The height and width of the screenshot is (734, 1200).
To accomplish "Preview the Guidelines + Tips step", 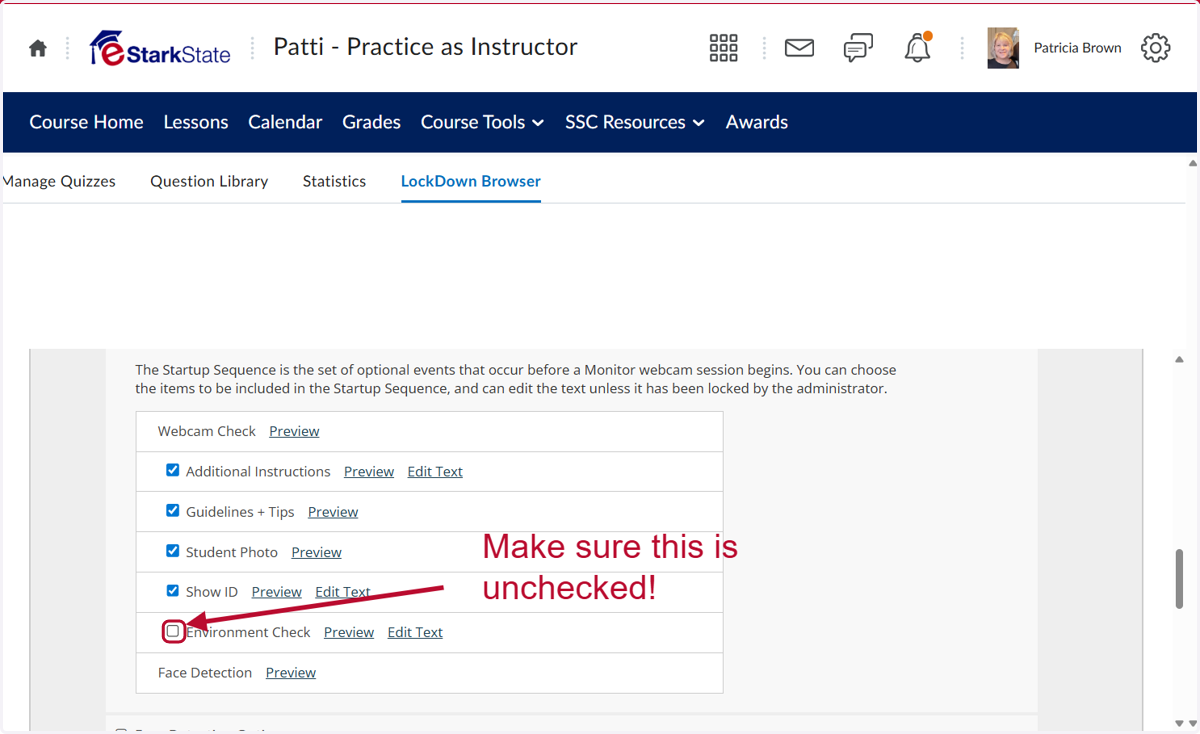I will point(333,511).
